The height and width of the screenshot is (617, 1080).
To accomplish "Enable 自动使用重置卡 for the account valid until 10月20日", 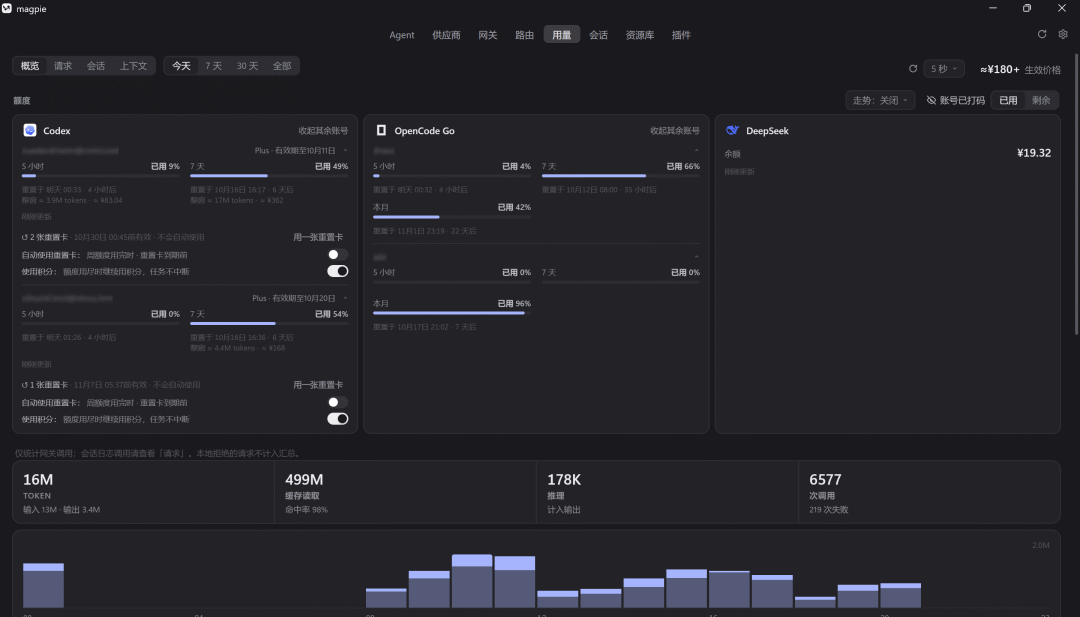I will (x=338, y=402).
